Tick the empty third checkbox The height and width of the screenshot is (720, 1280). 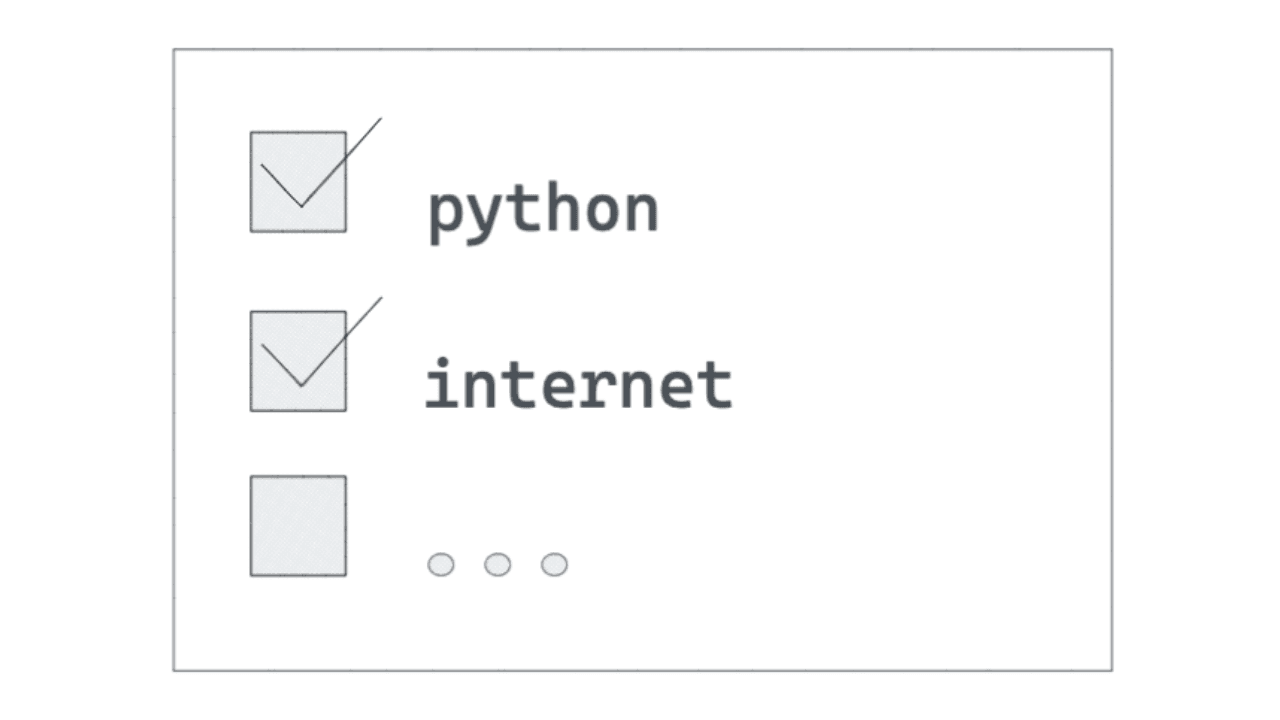(x=298, y=526)
